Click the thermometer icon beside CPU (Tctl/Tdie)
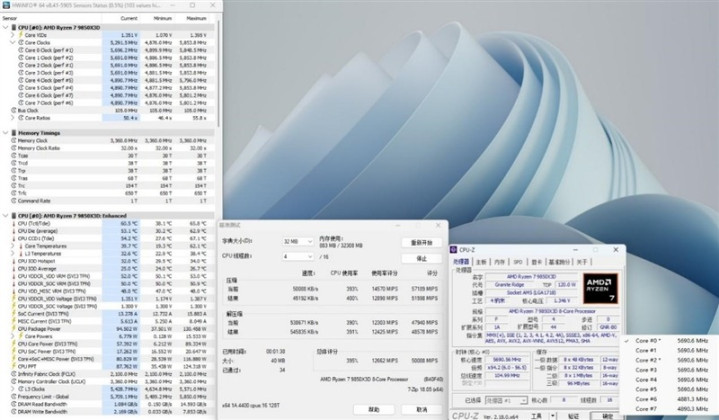The image size is (719, 420). pyautogui.click(x=14, y=223)
